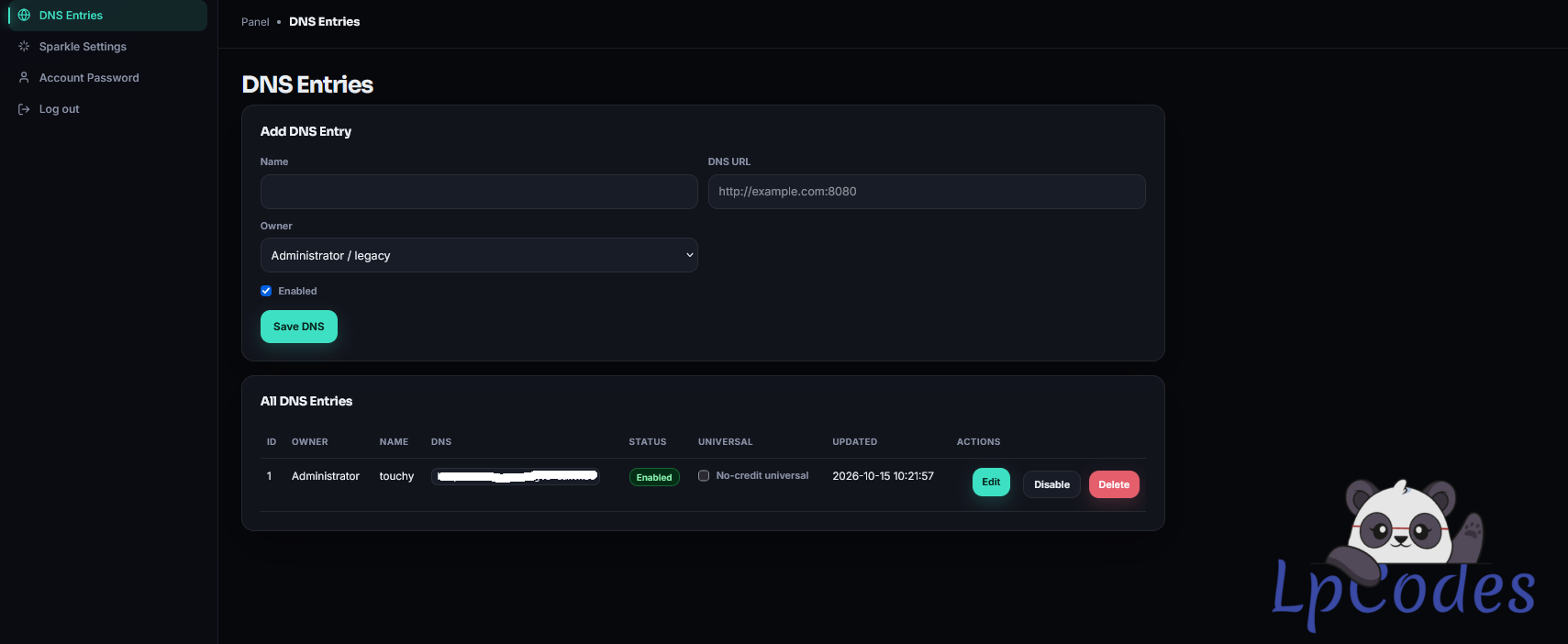Click the dropdown chevron on Administrator / legacy
The height and width of the screenshot is (644, 1568).
coord(689,255)
